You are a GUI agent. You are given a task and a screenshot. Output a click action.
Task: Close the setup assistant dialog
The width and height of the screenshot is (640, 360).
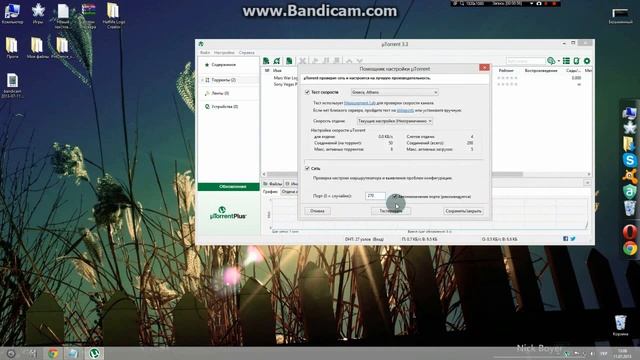tap(484, 68)
